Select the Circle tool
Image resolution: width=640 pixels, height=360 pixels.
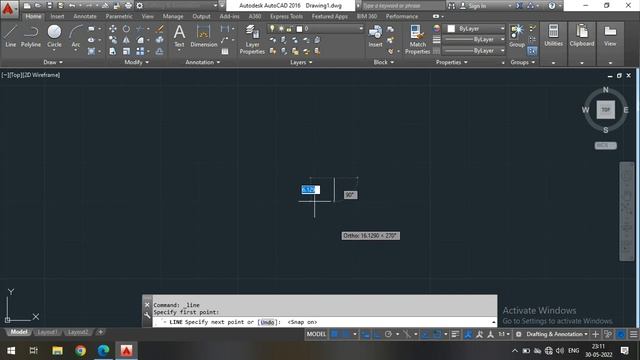54,36
